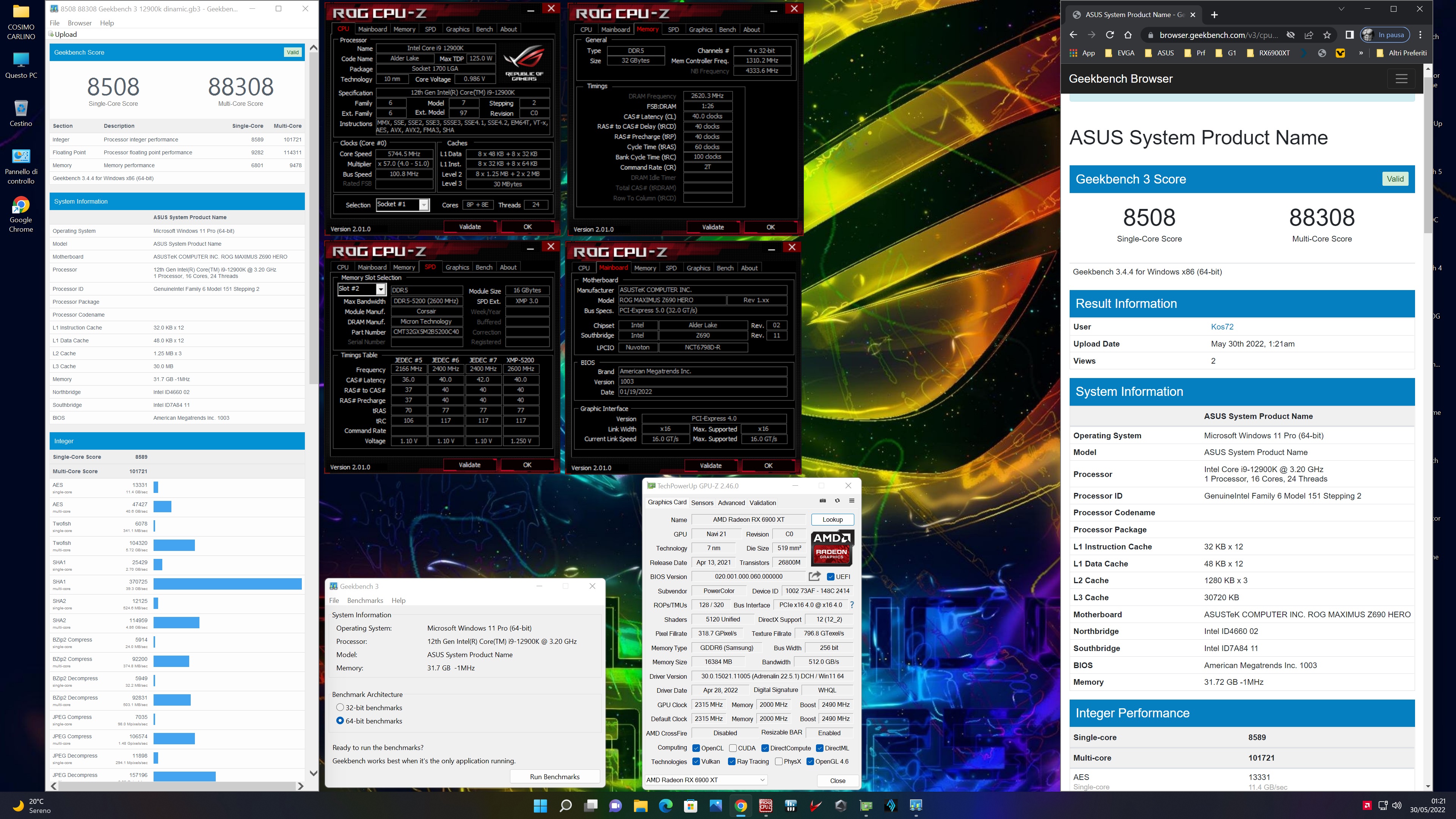The width and height of the screenshot is (1456, 819).
Task: Open a new Chrome tab with plus icon
Action: pos(1214,15)
